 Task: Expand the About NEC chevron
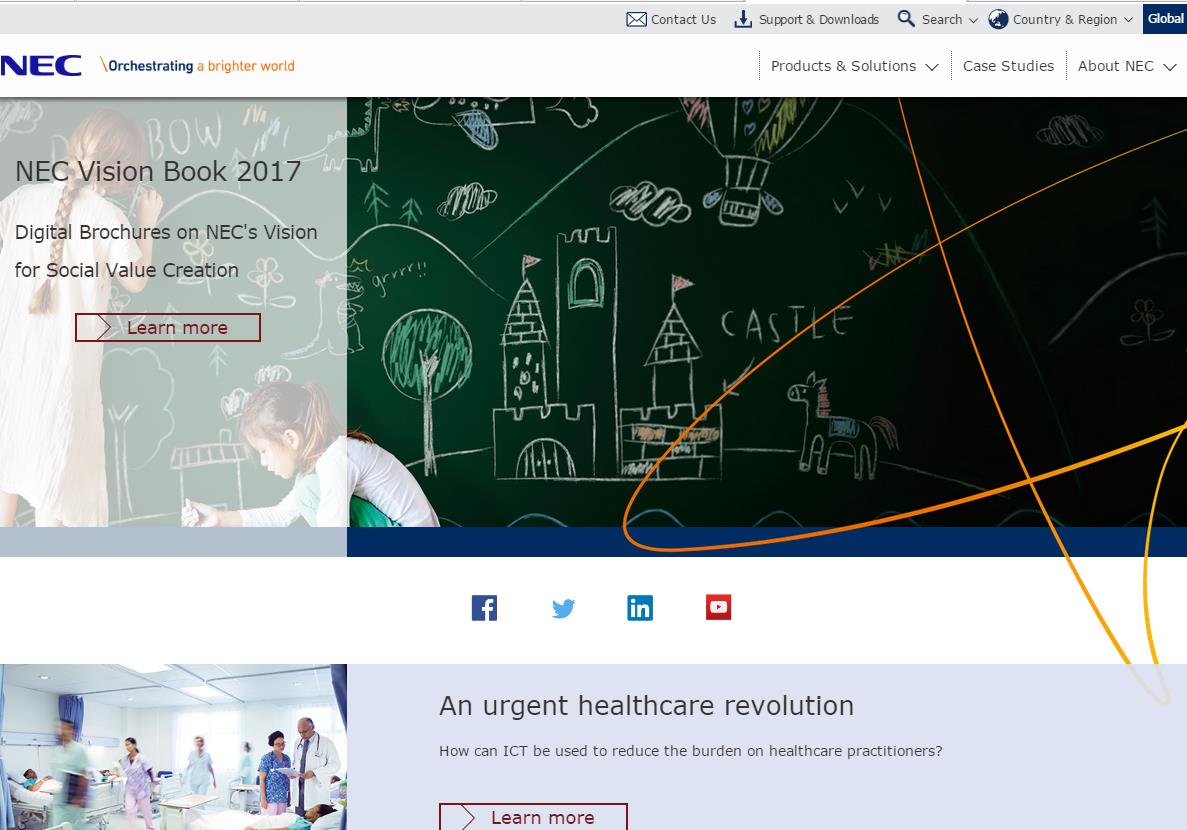point(1170,67)
